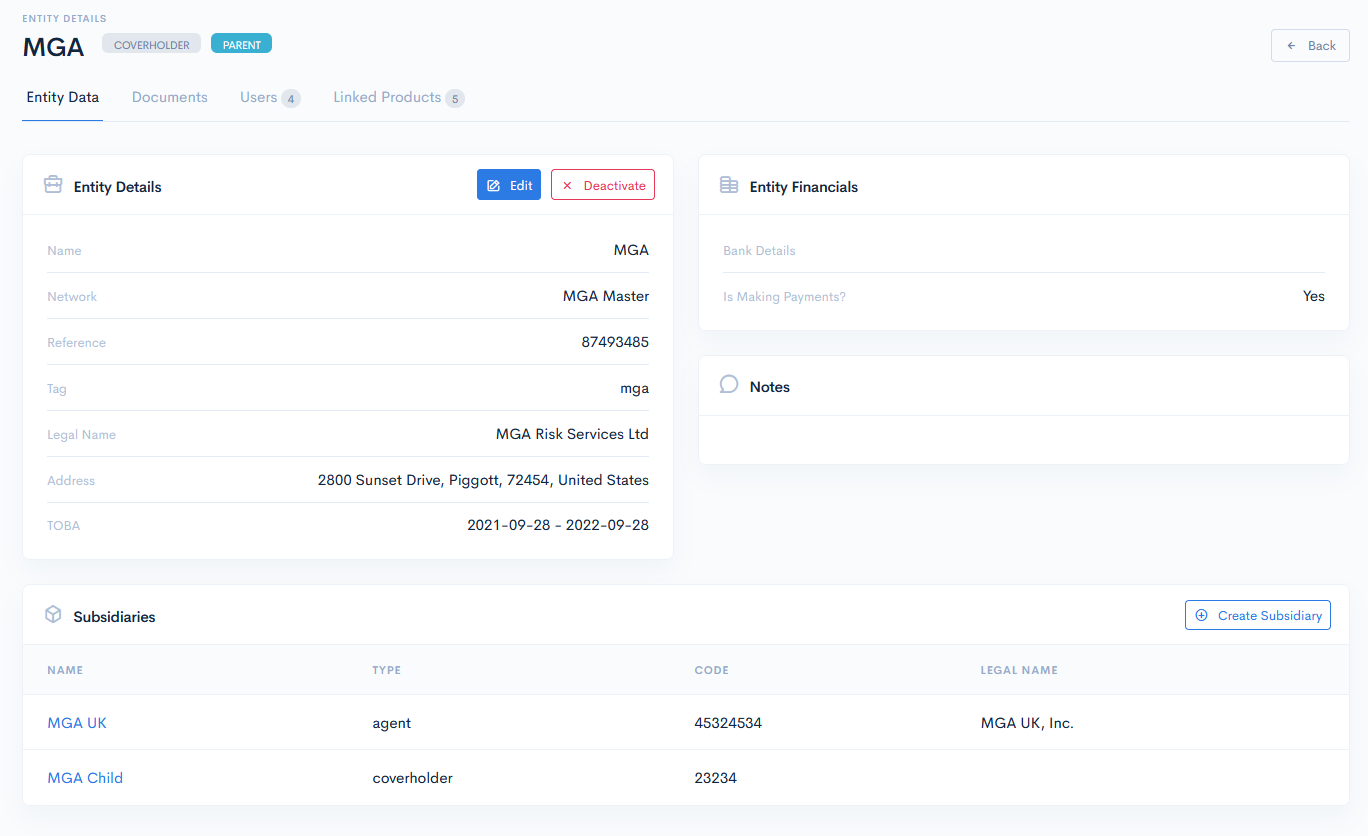Click the X icon in Deactivate button

pyautogui.click(x=567, y=186)
